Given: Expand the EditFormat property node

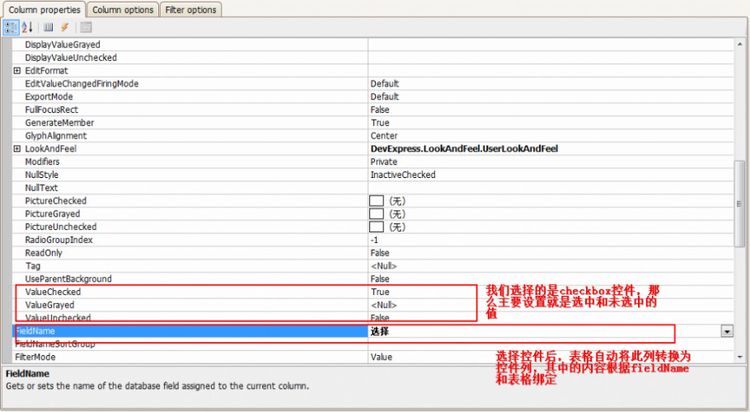Looking at the screenshot, I should click(x=17, y=71).
